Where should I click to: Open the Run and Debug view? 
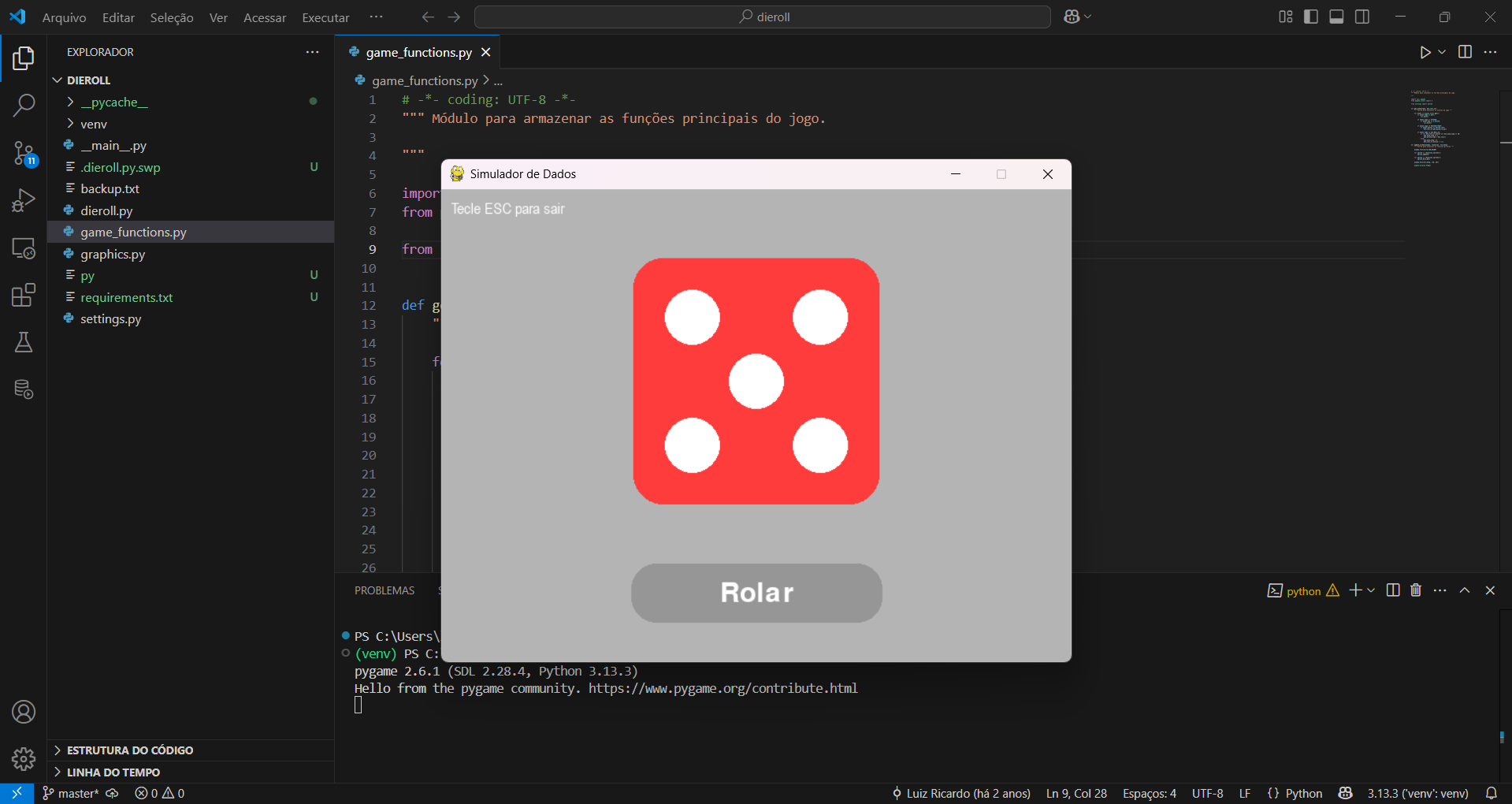[24, 200]
